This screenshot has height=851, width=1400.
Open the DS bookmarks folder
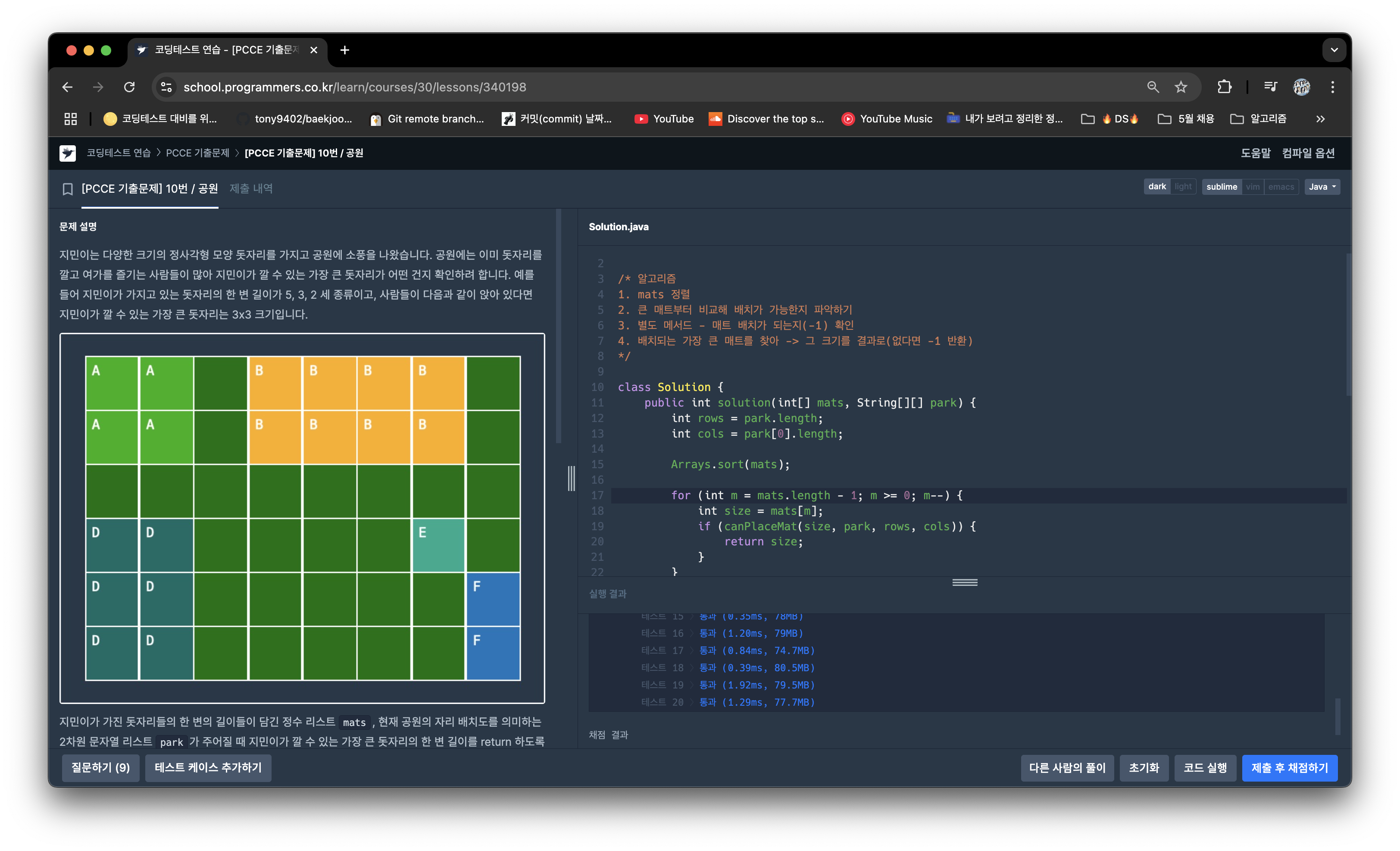pyautogui.click(x=1110, y=119)
